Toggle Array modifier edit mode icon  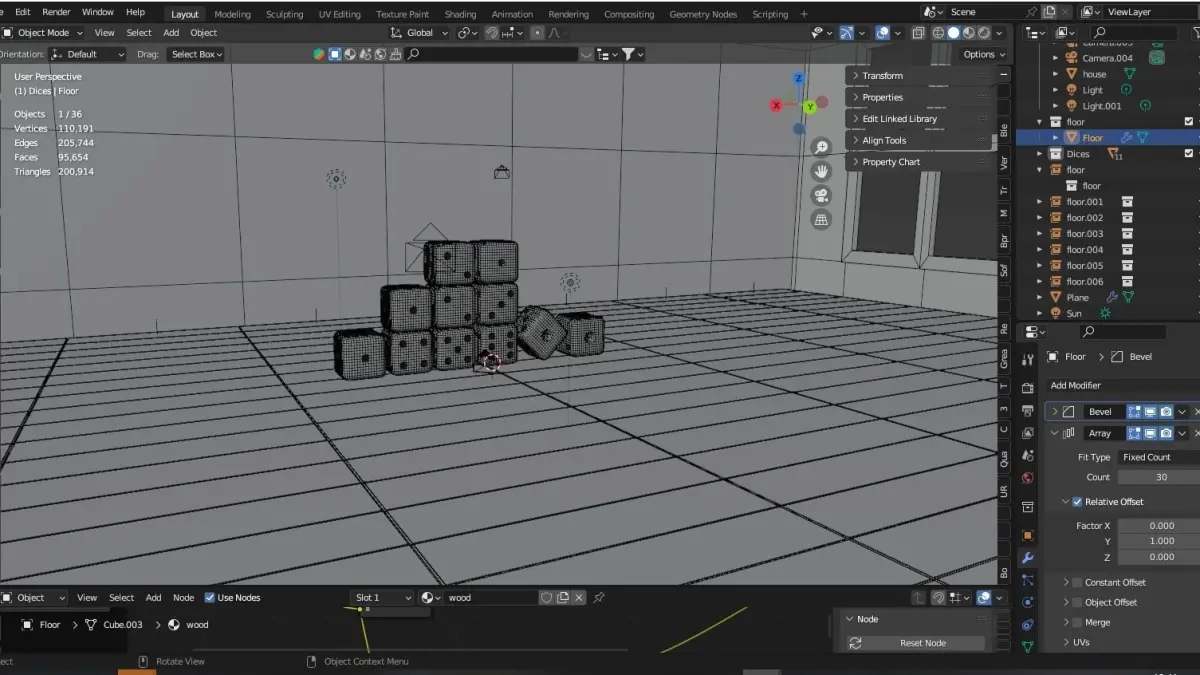pos(1134,433)
